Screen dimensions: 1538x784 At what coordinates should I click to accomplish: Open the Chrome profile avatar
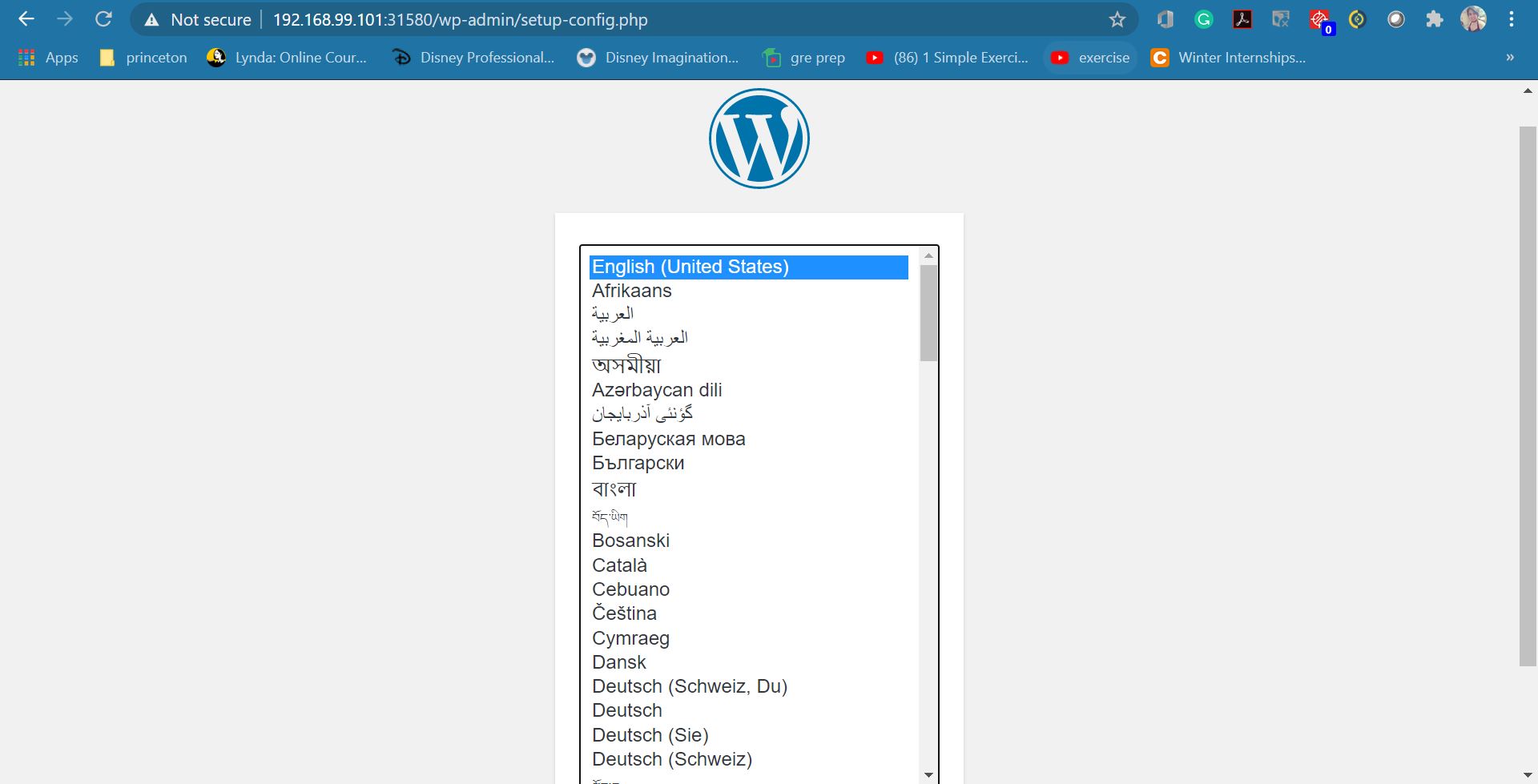tap(1473, 19)
